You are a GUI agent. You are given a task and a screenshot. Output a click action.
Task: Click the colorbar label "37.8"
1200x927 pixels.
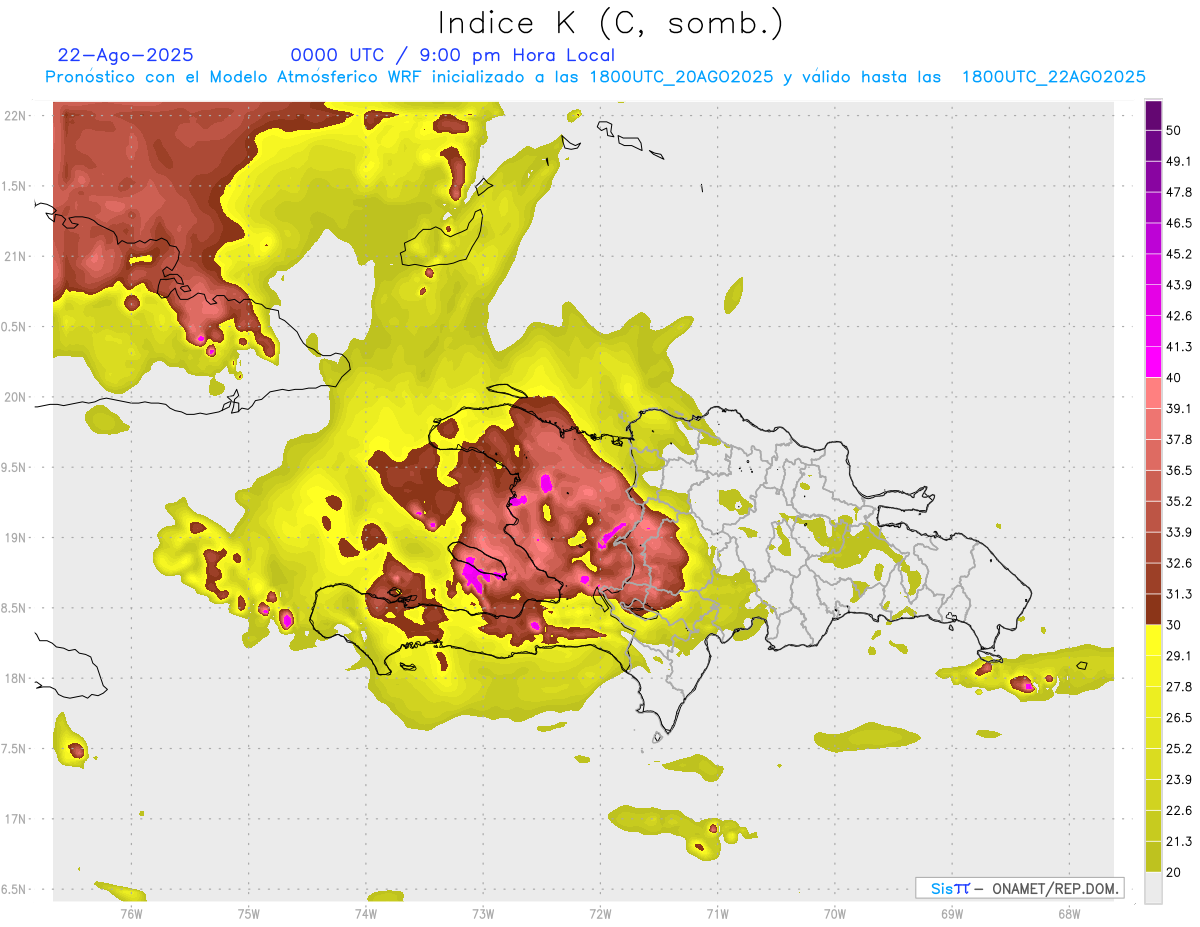point(1180,440)
